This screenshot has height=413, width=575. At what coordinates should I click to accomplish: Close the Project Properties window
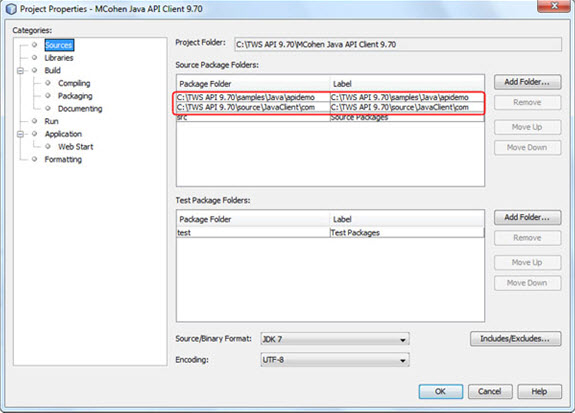554,6
